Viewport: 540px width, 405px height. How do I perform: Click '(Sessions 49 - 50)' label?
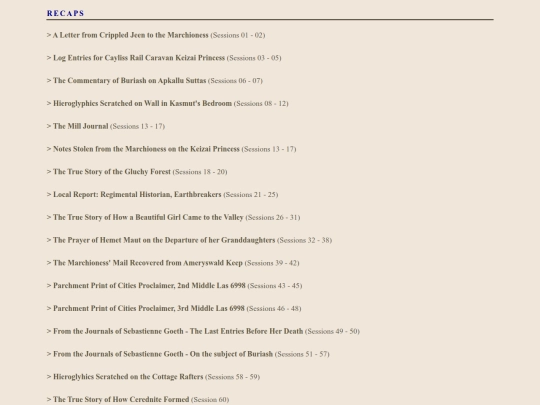pyautogui.click(x=332, y=331)
